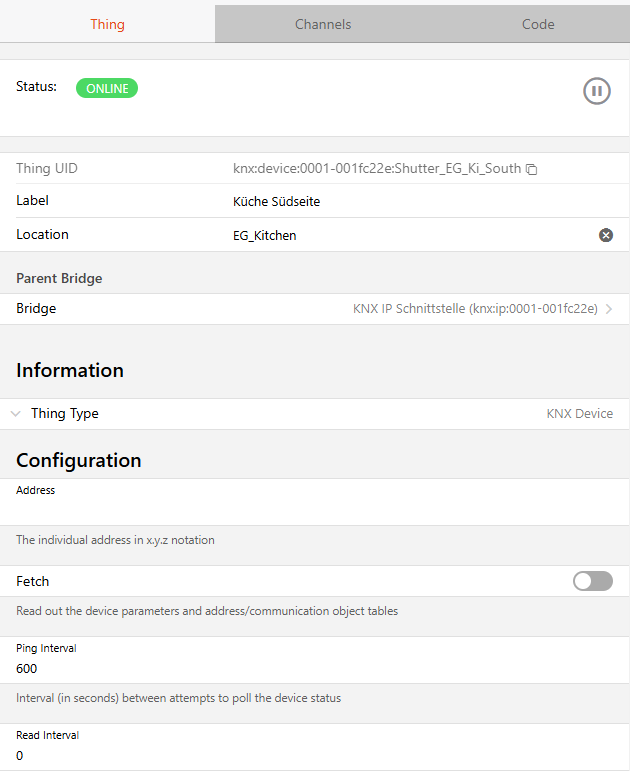The image size is (630, 771).
Task: Open the Code tab
Action: [x=538, y=24]
